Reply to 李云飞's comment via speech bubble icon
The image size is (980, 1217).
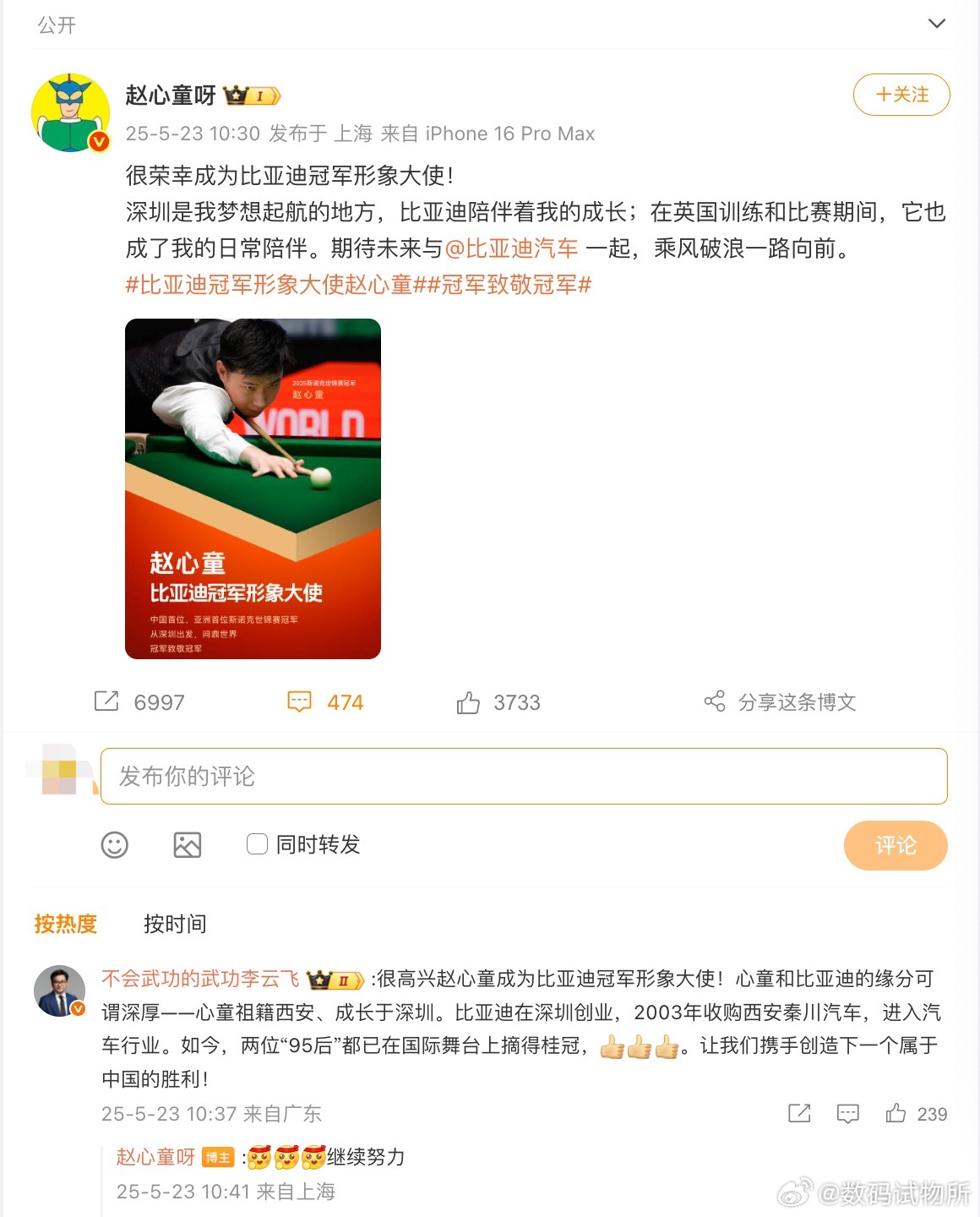(848, 1114)
